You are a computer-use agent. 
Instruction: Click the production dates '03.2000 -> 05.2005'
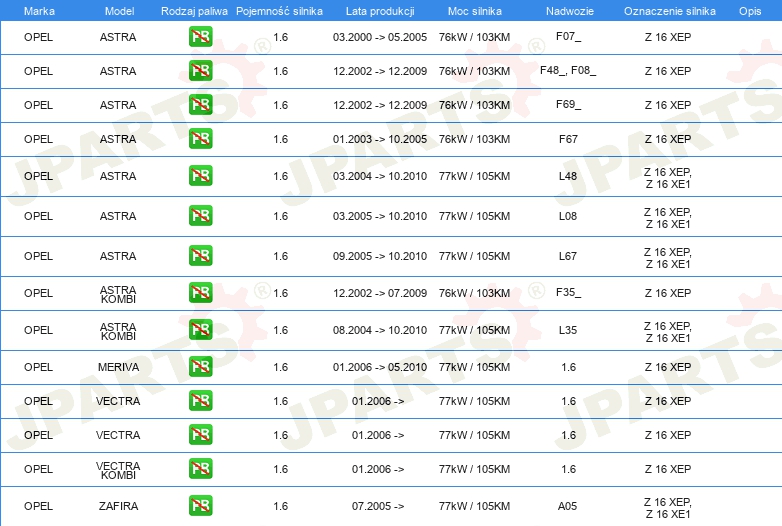pos(380,37)
